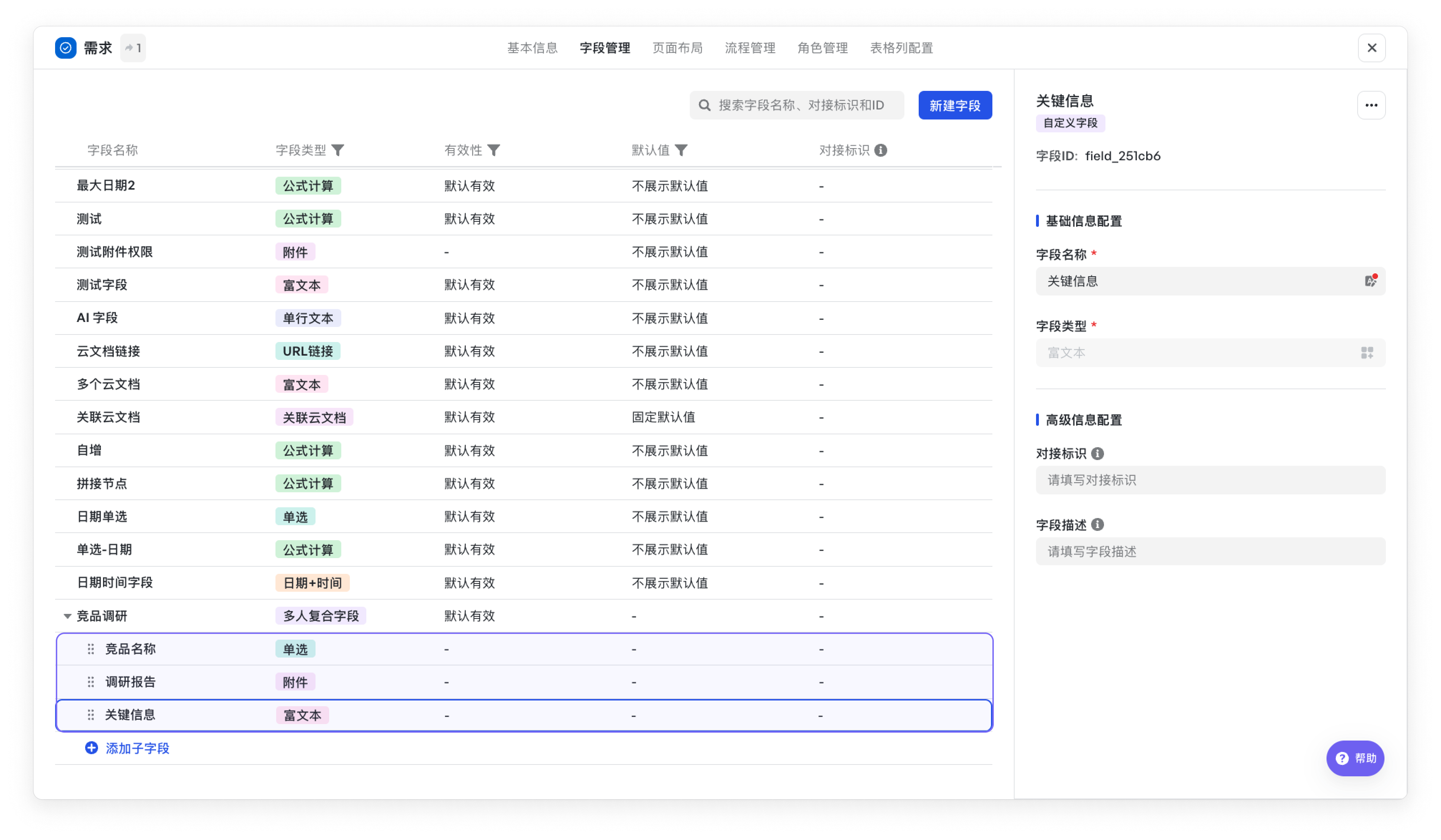Filter by 有效性 column funnel icon
This screenshot has height=840, width=1441.
click(x=493, y=150)
